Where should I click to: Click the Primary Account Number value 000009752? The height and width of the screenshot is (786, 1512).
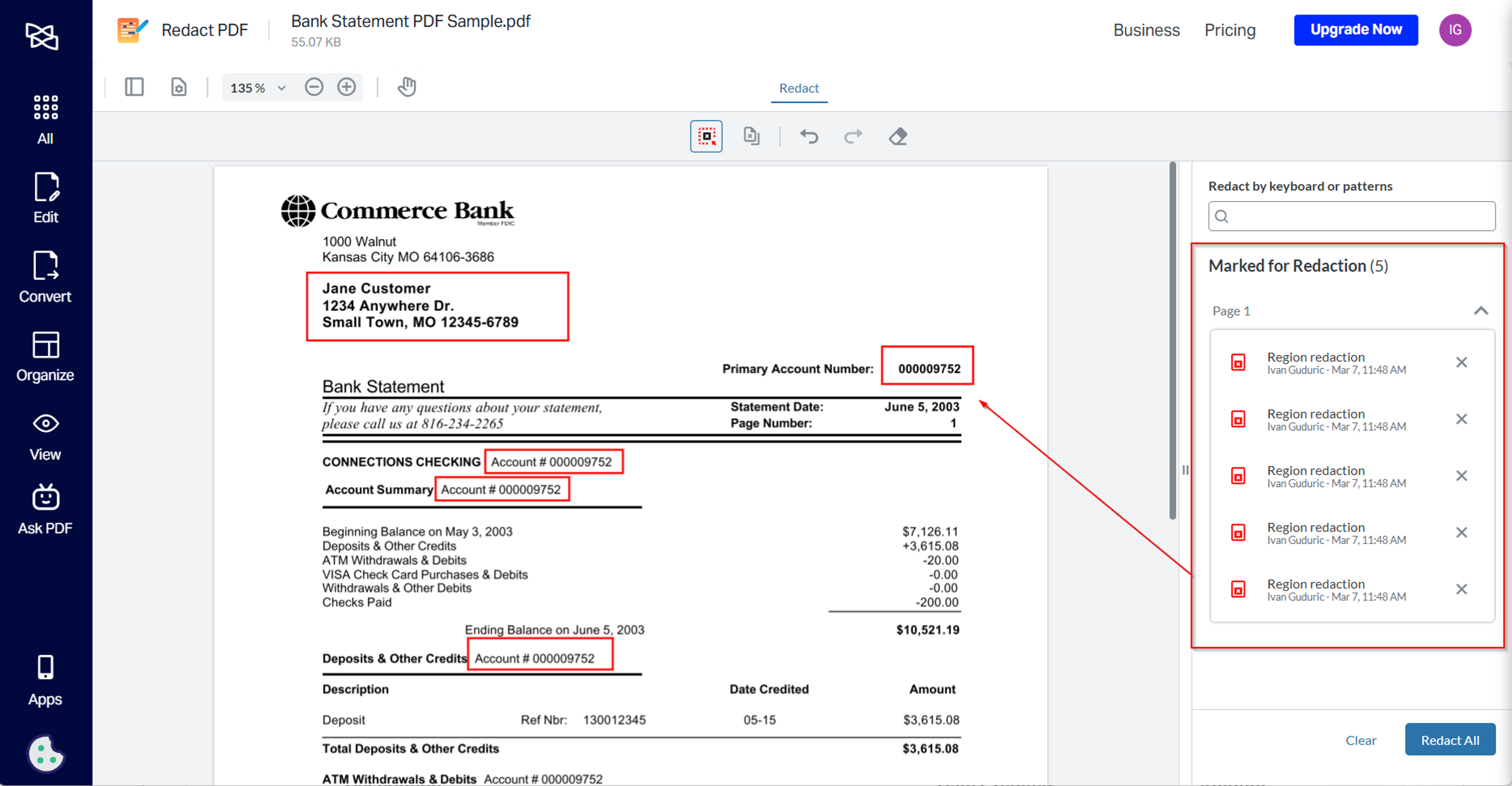click(x=927, y=366)
